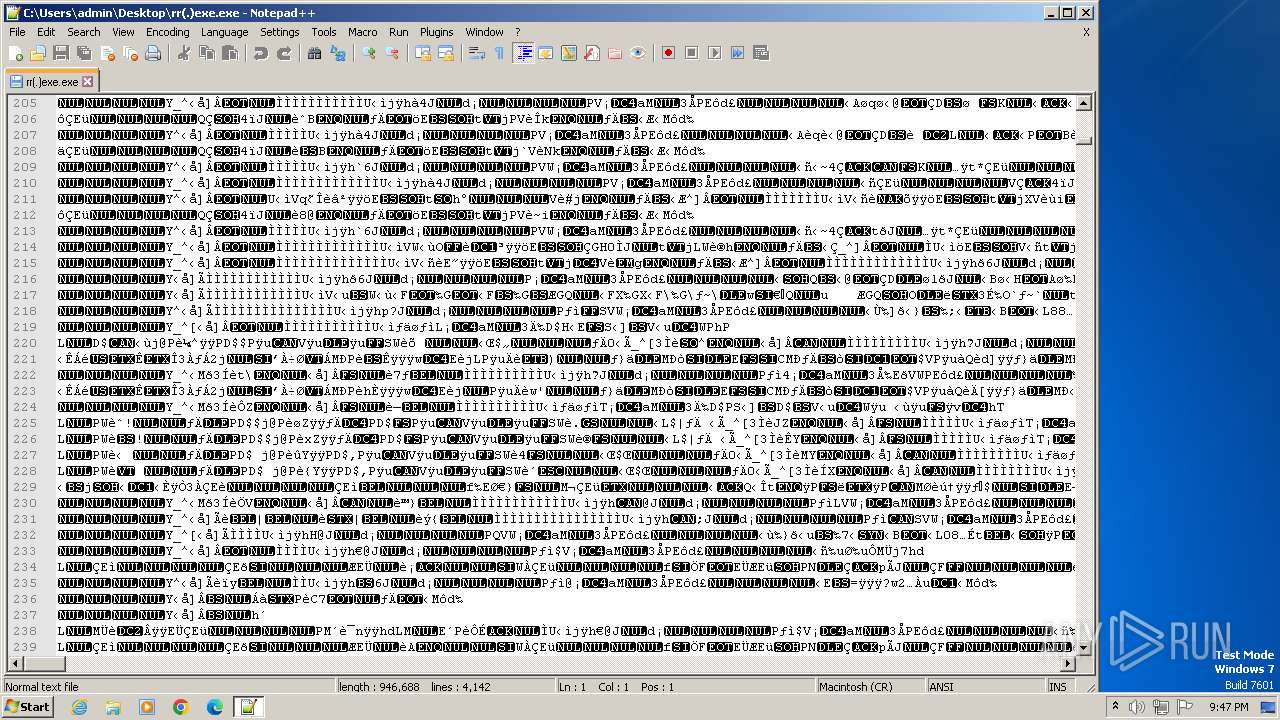Click the Macintosh (CR) status field

869,687
